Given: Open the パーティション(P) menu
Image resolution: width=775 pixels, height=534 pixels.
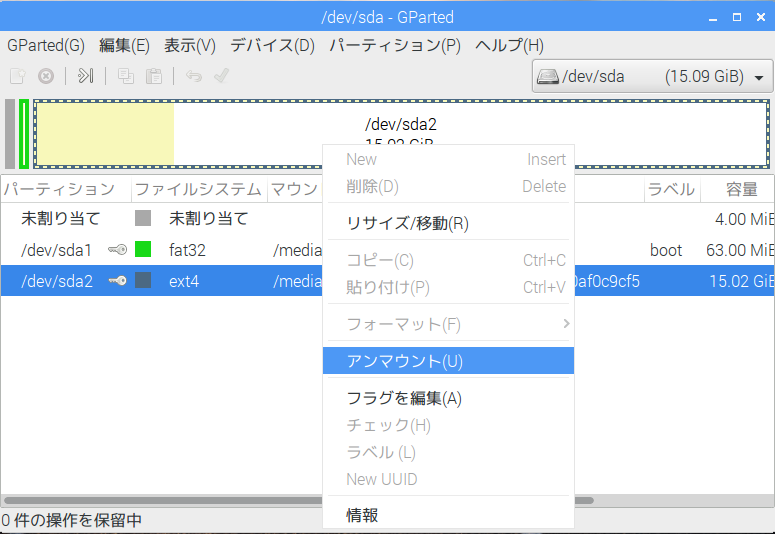Looking at the screenshot, I should [395, 45].
